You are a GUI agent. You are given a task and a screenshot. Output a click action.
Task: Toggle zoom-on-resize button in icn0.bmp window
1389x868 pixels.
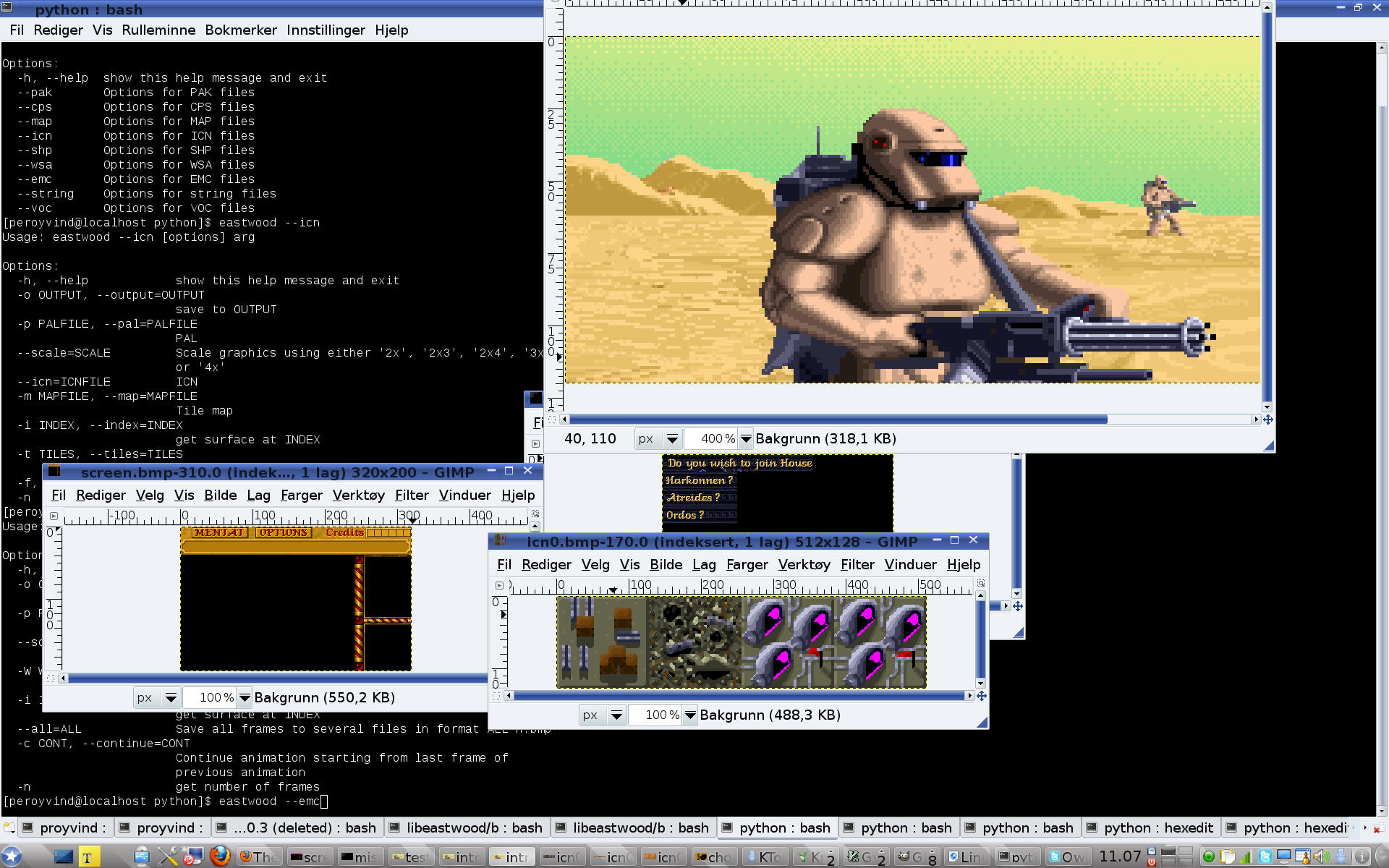(981, 583)
